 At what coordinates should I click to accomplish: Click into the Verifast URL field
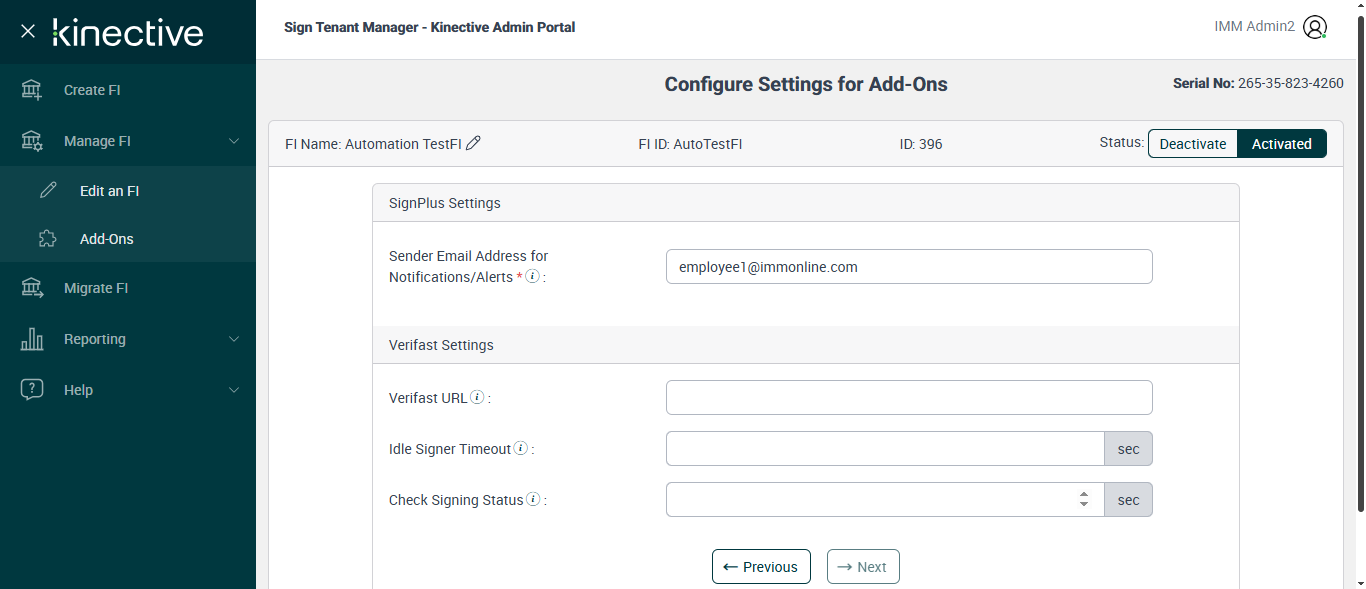click(908, 397)
